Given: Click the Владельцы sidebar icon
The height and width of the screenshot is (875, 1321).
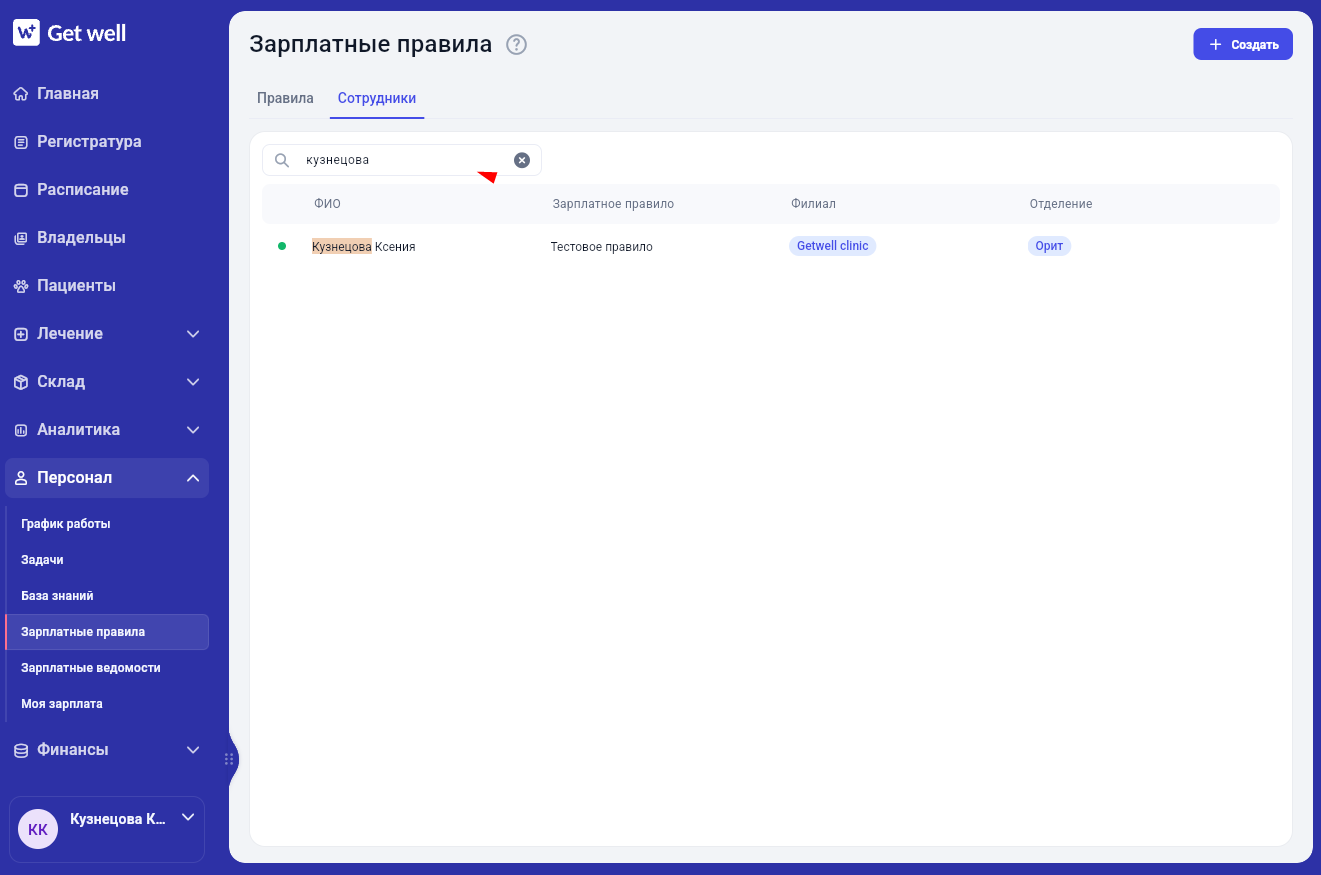Looking at the screenshot, I should [x=21, y=238].
